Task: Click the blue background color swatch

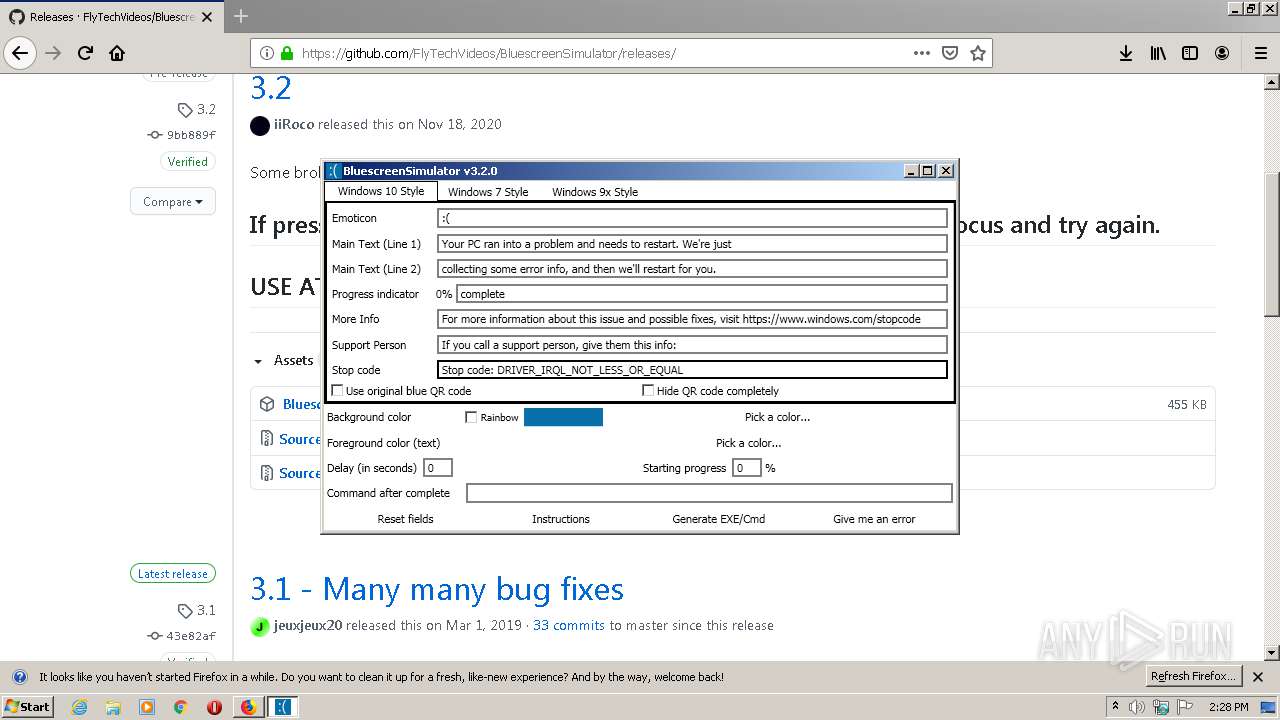Action: pos(563,417)
